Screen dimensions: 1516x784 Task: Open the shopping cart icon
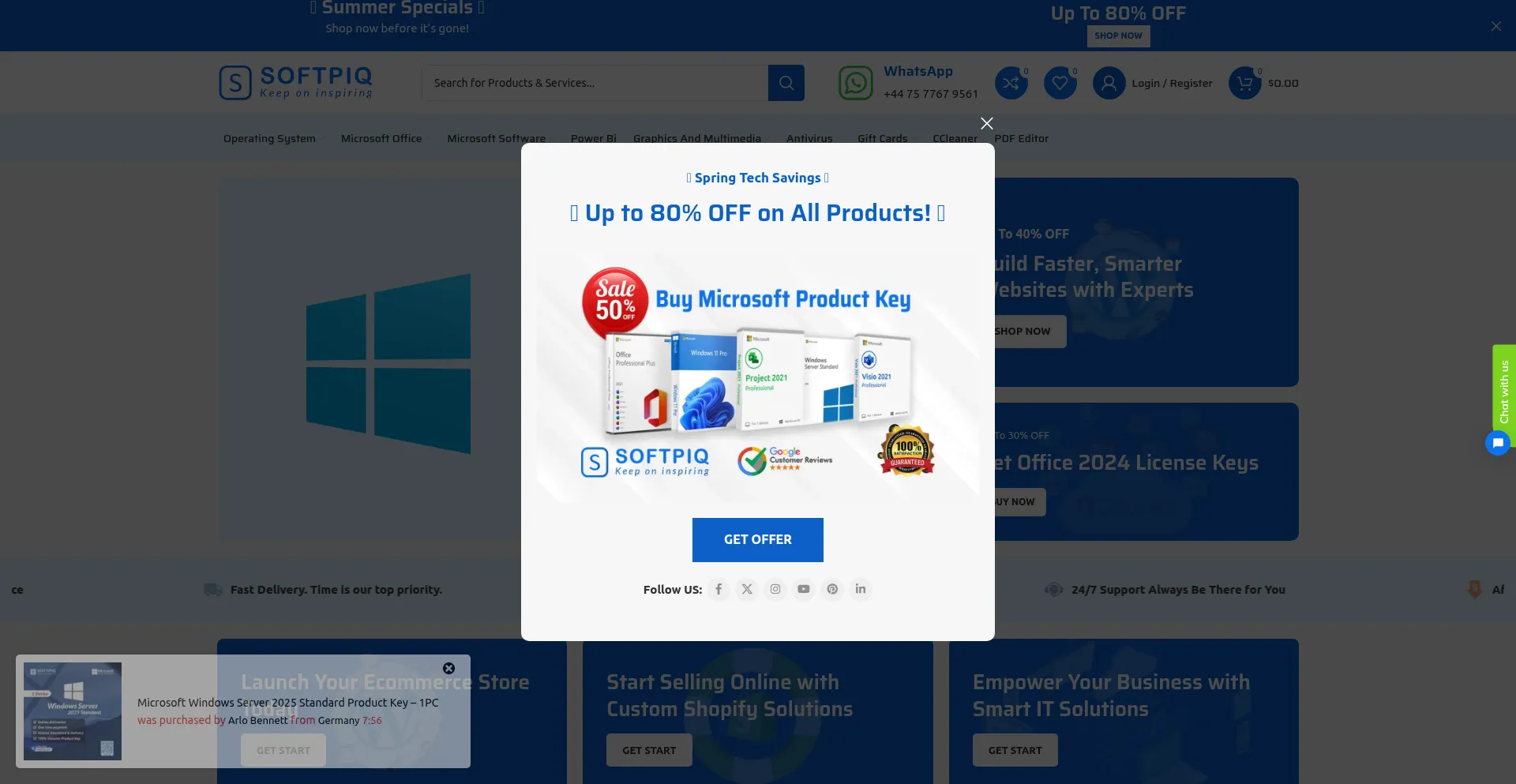tap(1245, 83)
